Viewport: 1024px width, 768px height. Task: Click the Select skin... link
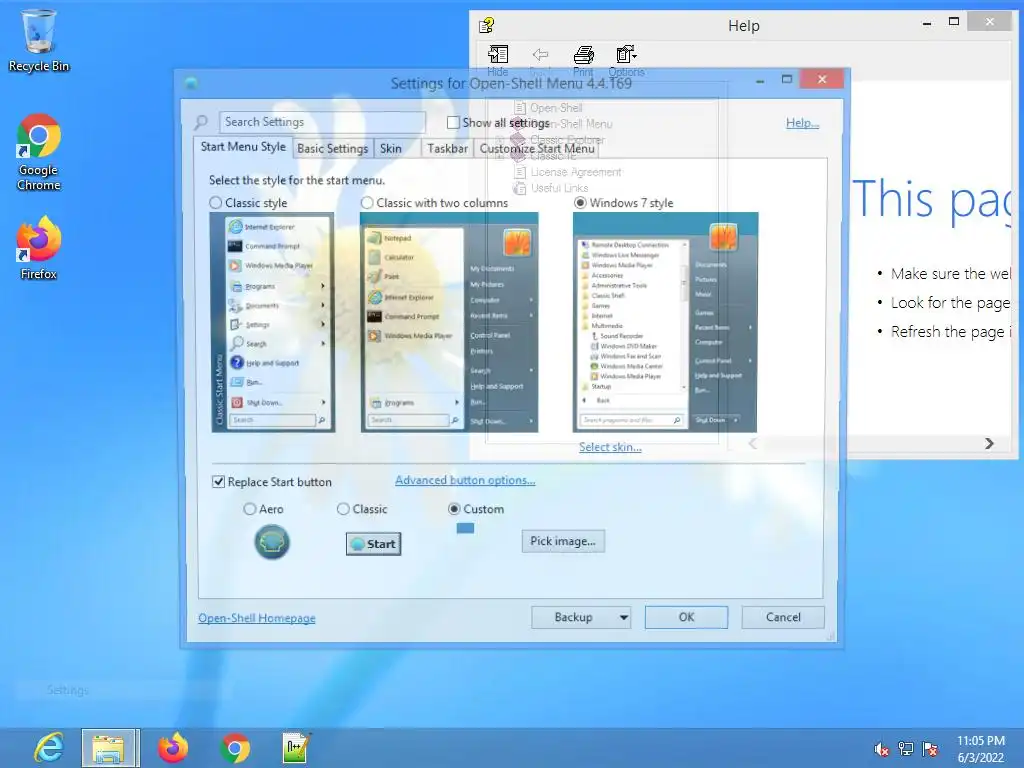coord(610,447)
